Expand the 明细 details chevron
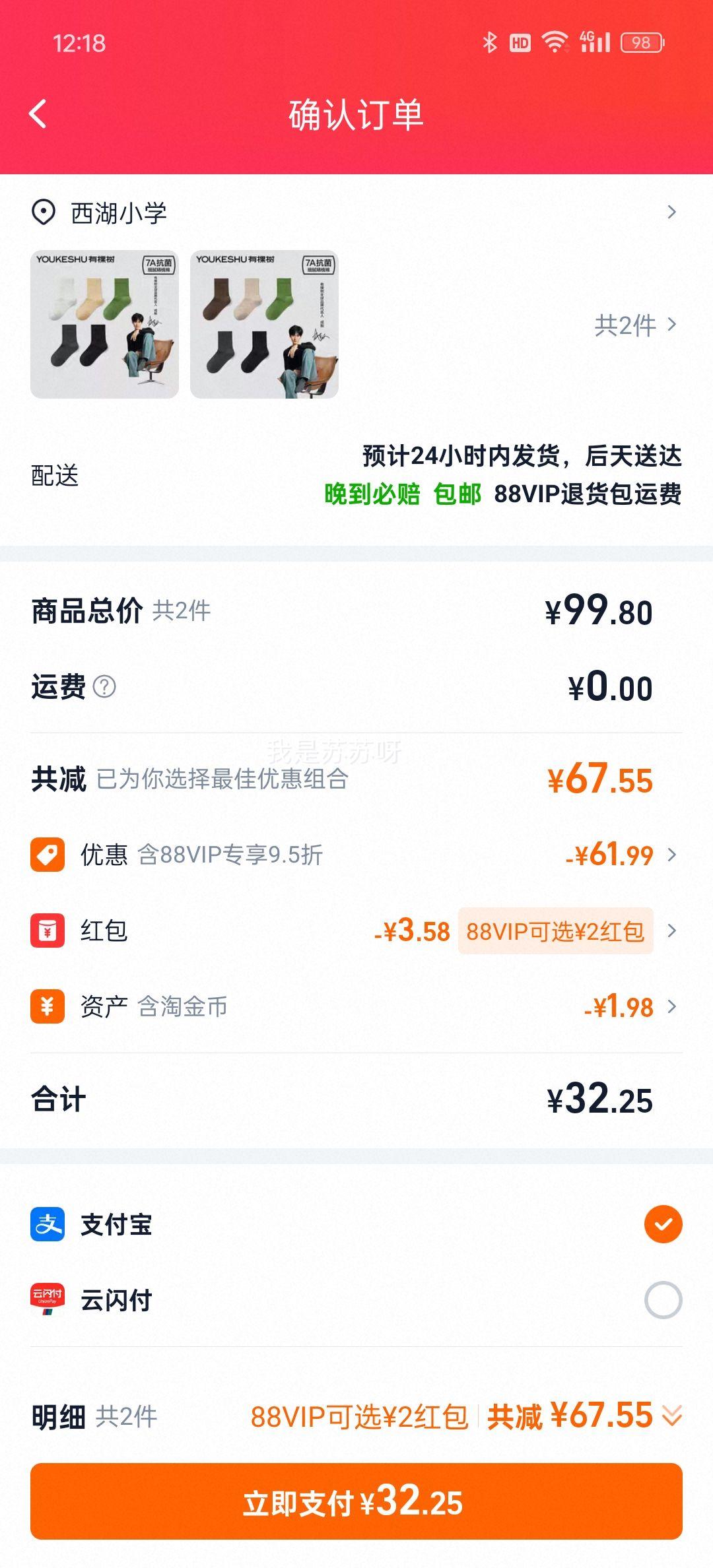713x1568 pixels. click(x=672, y=1416)
